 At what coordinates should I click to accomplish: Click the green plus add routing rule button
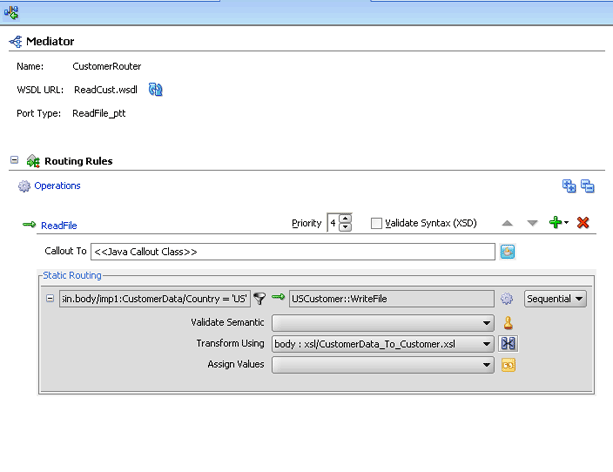556,222
